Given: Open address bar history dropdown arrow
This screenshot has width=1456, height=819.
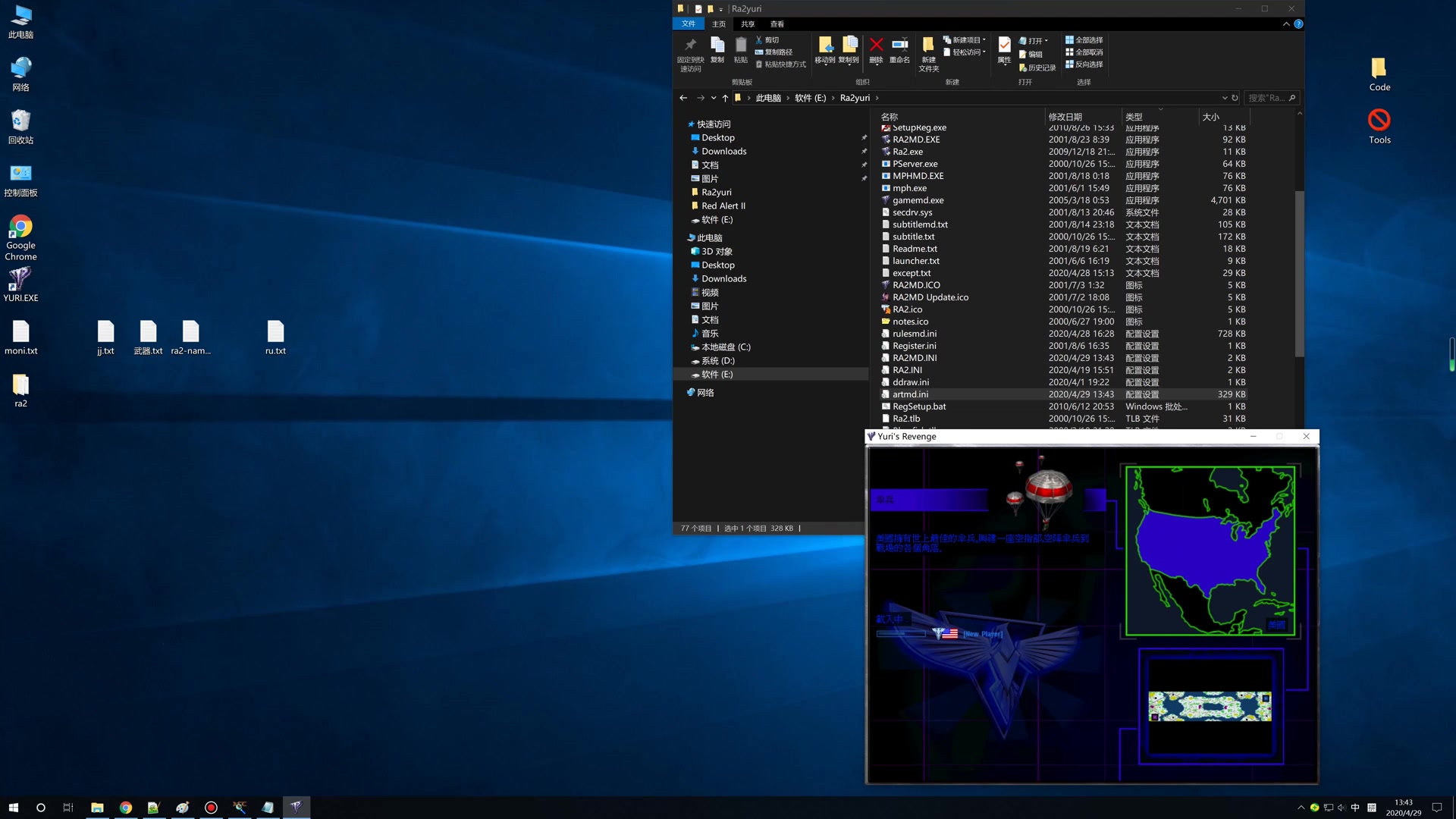Looking at the screenshot, I should click(x=1224, y=98).
